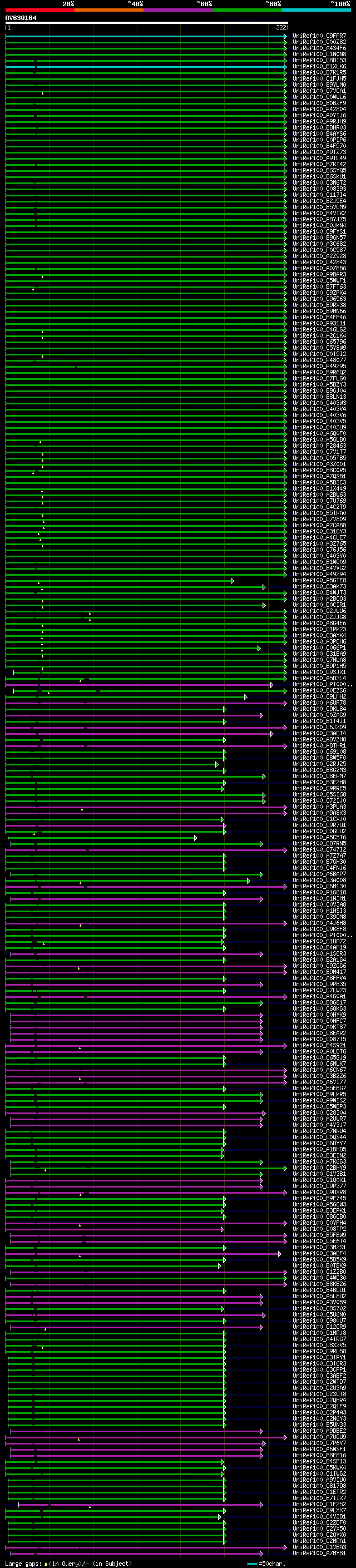
Task: Open hit UniRef100_A4S4F6
Action: 319,48
